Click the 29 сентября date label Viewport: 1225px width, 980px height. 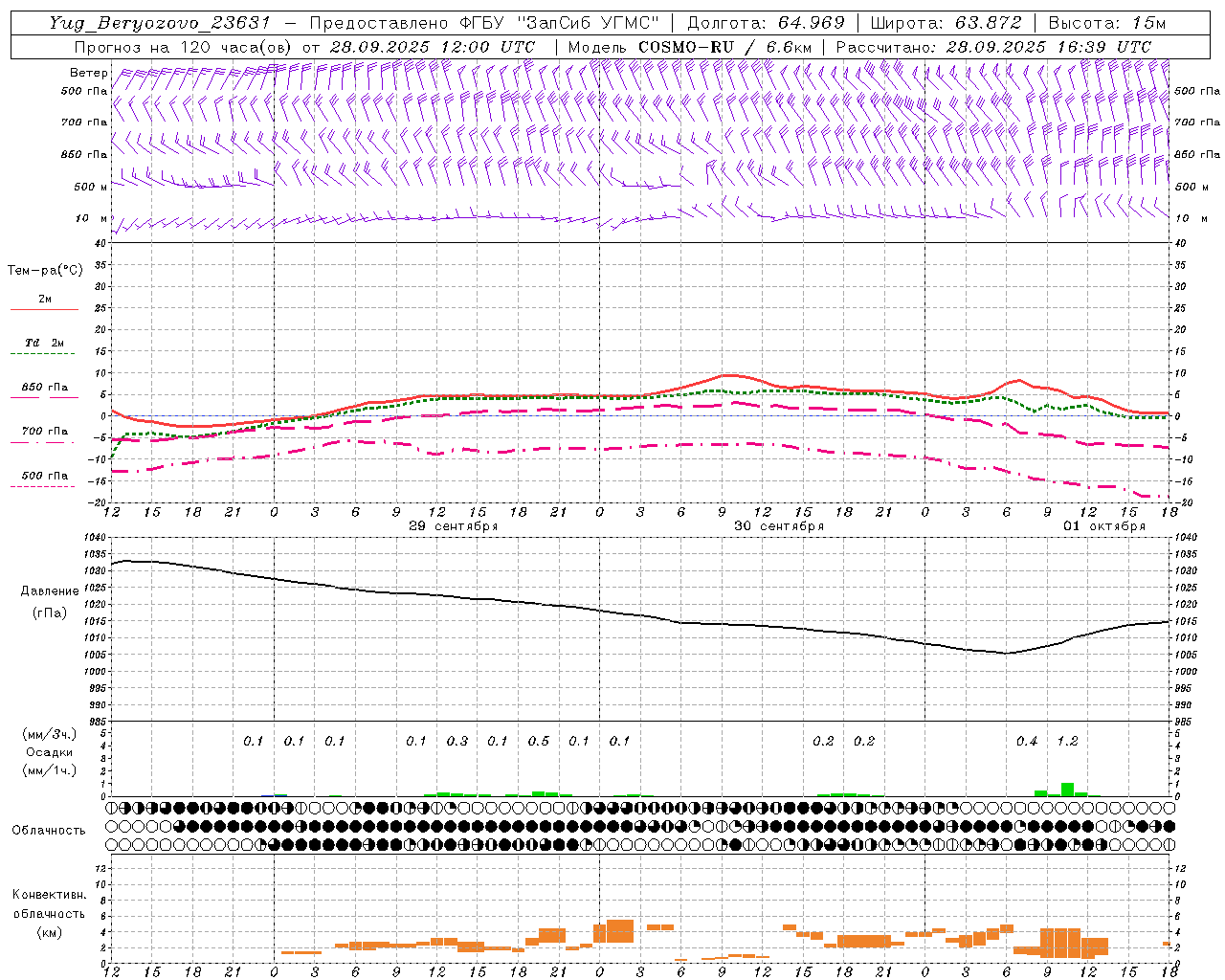[x=454, y=526]
